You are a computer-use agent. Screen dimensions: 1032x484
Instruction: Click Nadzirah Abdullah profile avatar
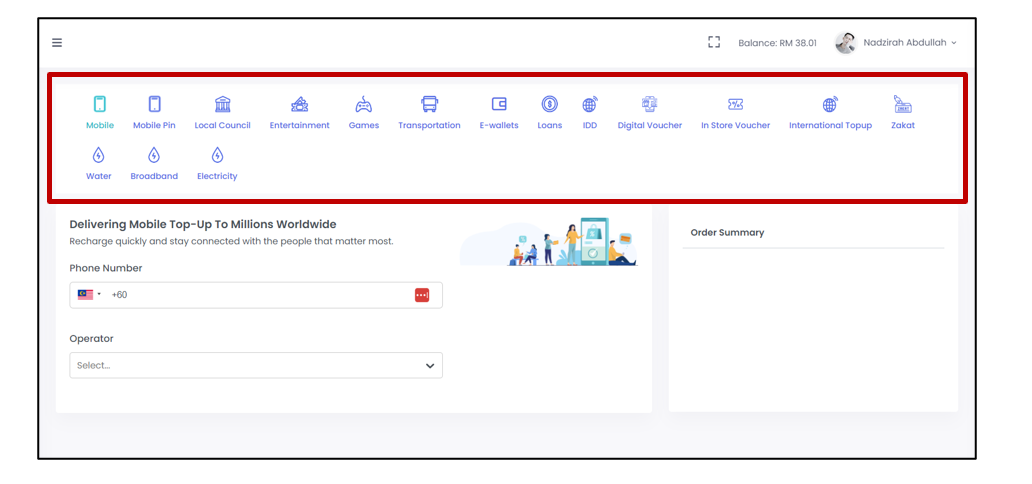(846, 43)
